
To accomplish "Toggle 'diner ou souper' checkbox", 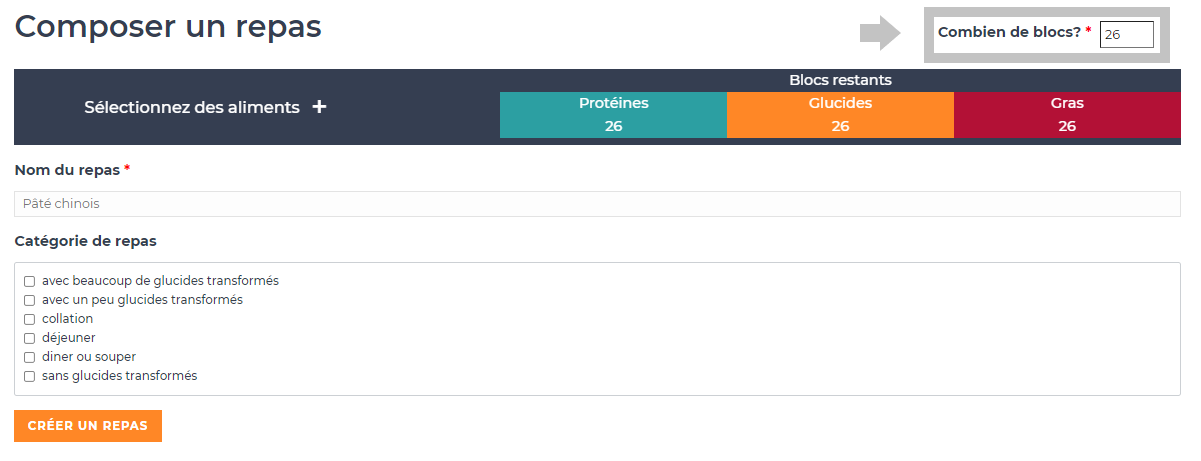I will [30, 357].
